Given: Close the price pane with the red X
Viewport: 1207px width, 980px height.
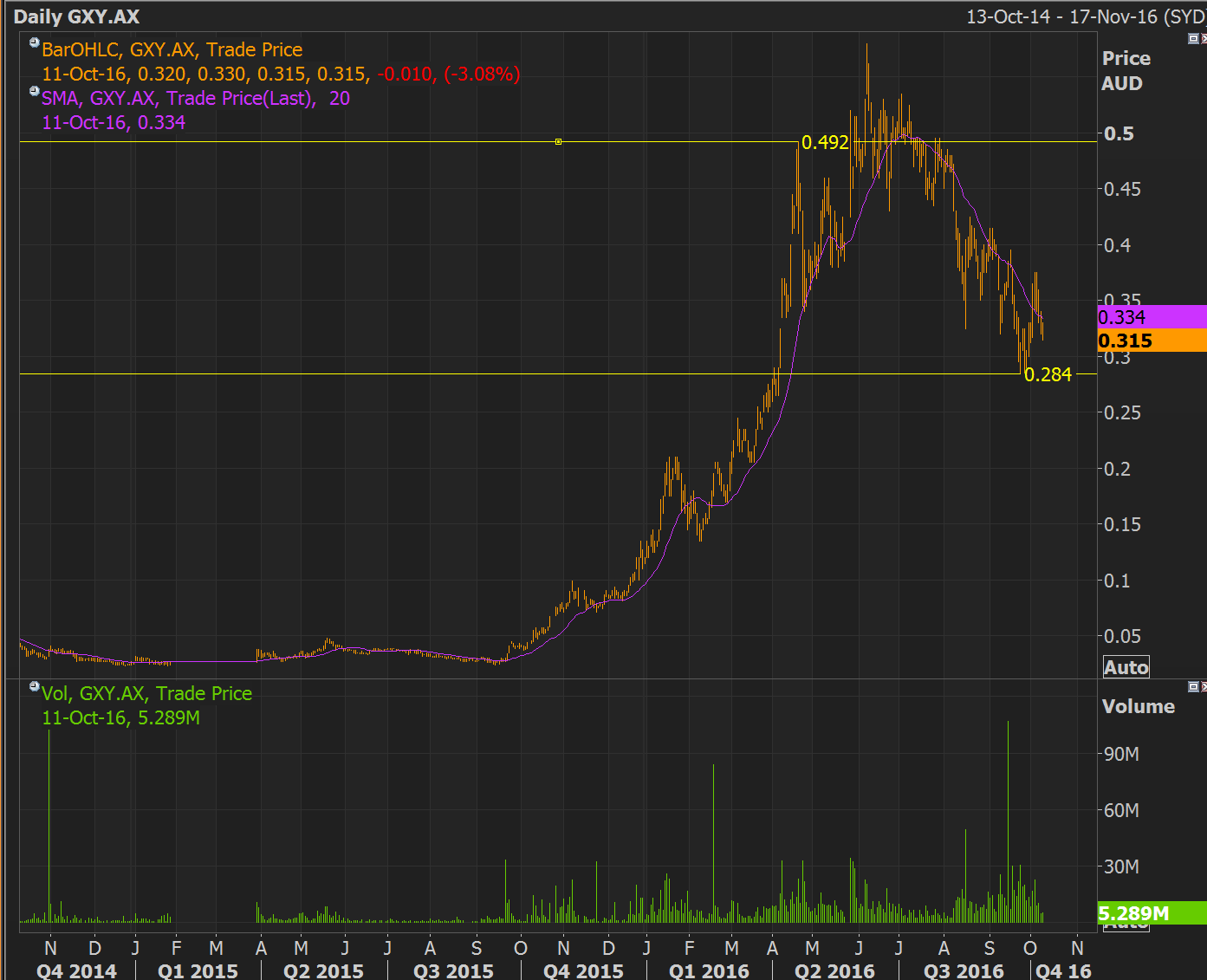Looking at the screenshot, I should click(1204, 38).
